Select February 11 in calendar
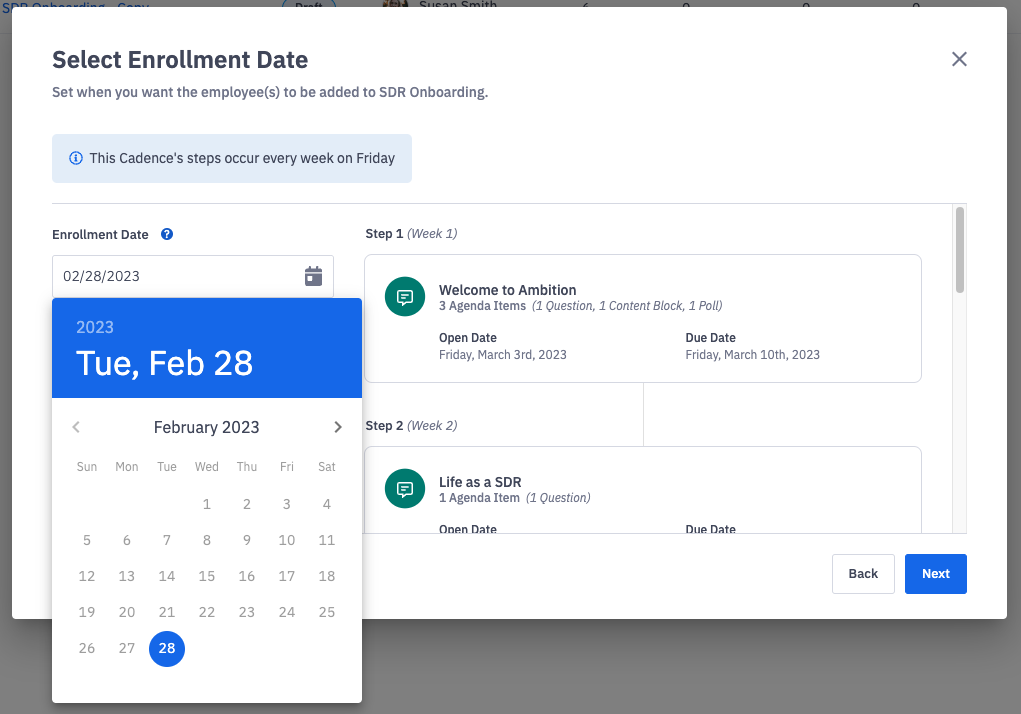The width and height of the screenshot is (1021, 714). (x=327, y=540)
